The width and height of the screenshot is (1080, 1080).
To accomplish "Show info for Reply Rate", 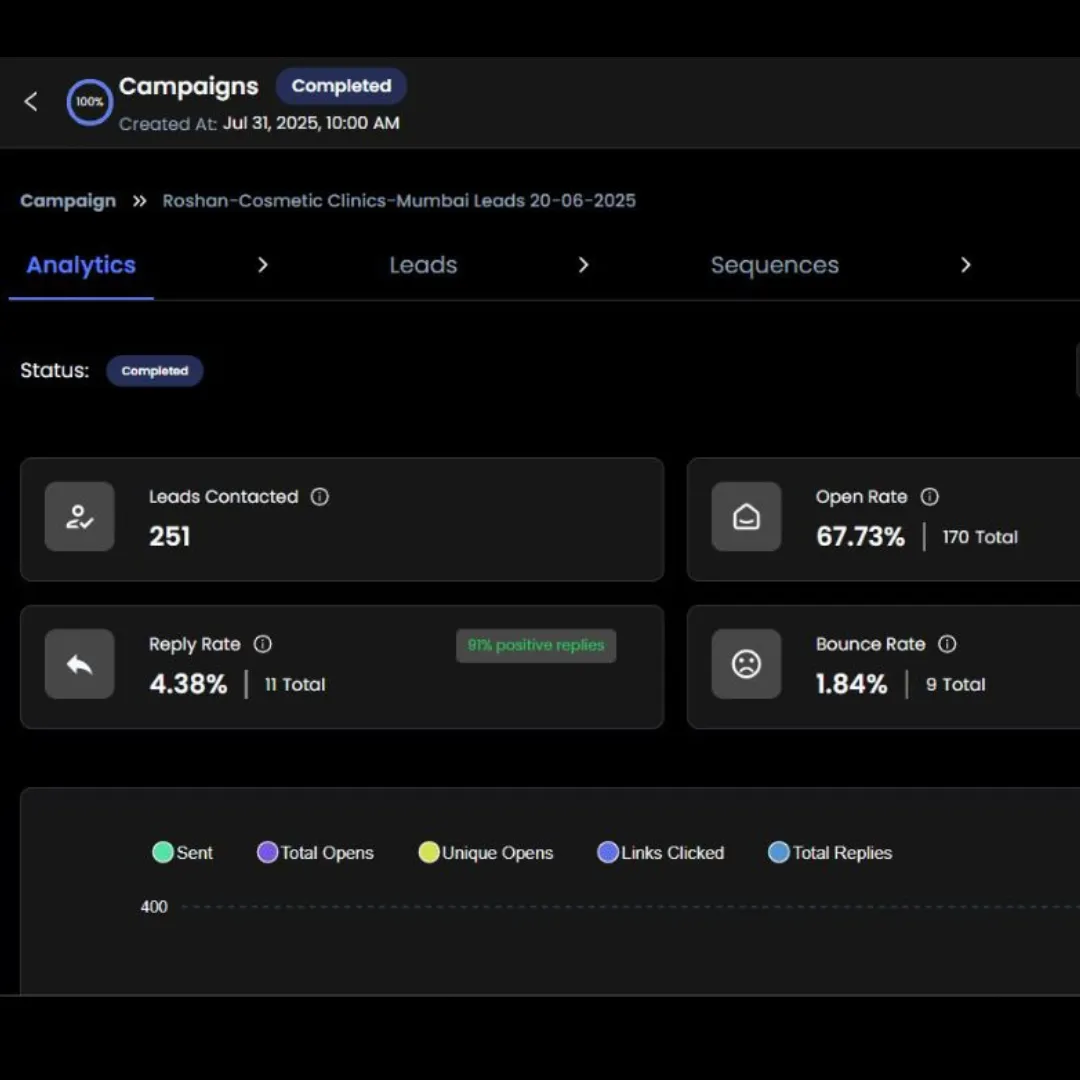I will pos(262,644).
